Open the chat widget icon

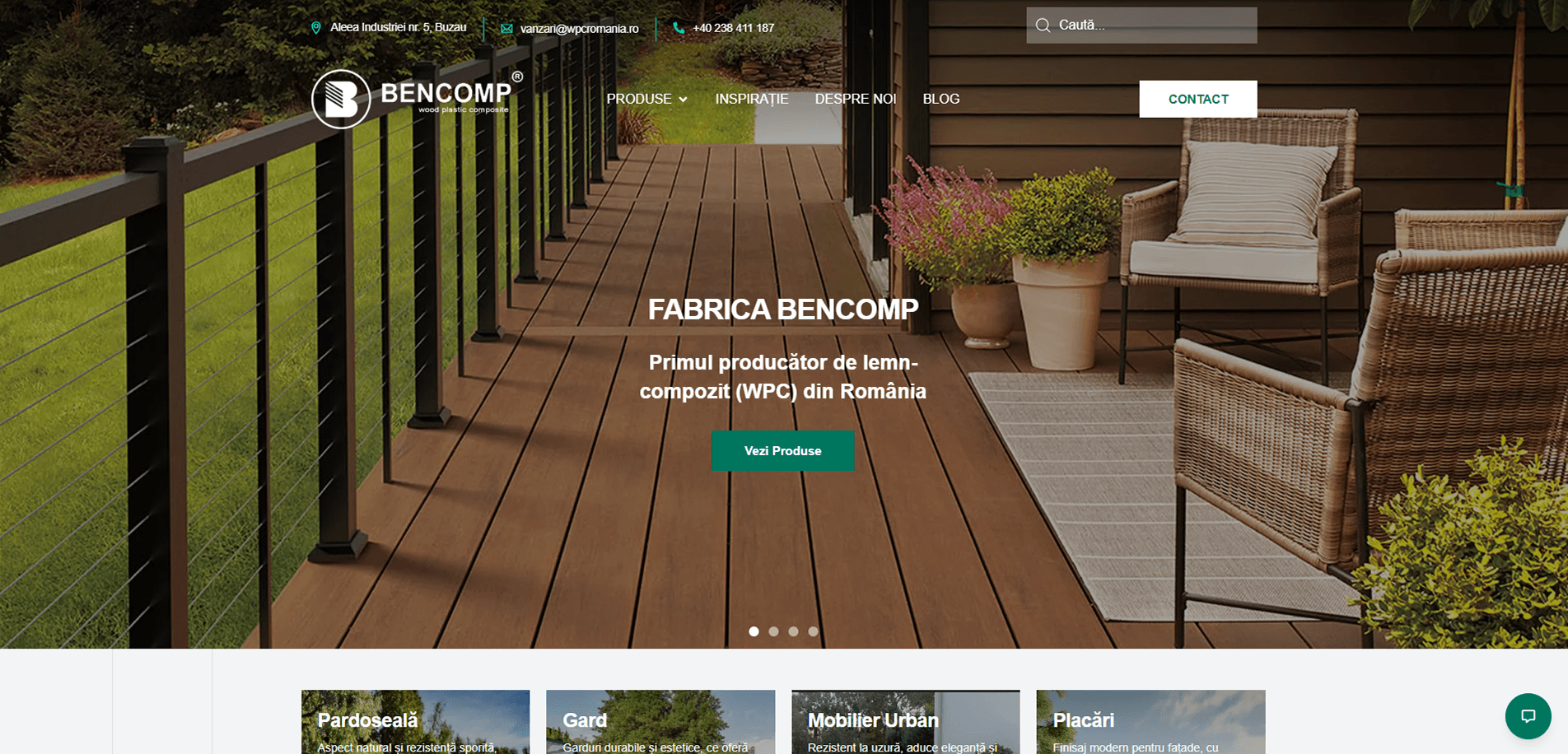[1528, 716]
